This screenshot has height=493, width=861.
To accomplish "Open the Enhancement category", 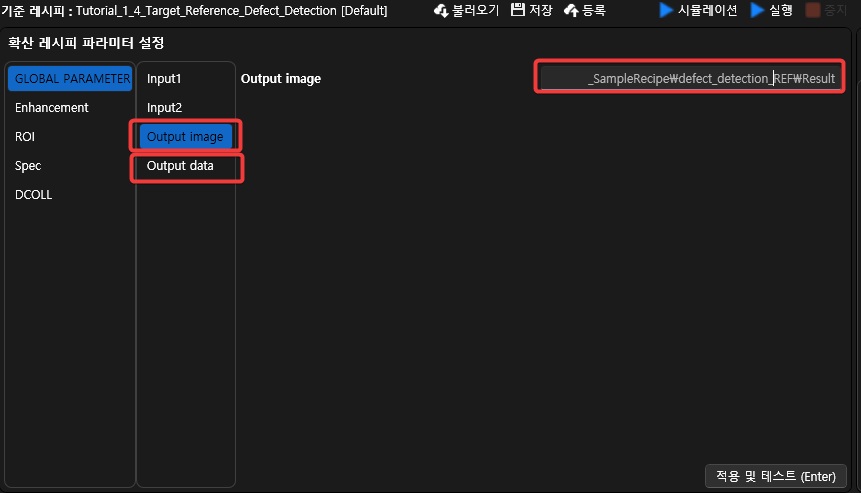I will (x=52, y=107).
